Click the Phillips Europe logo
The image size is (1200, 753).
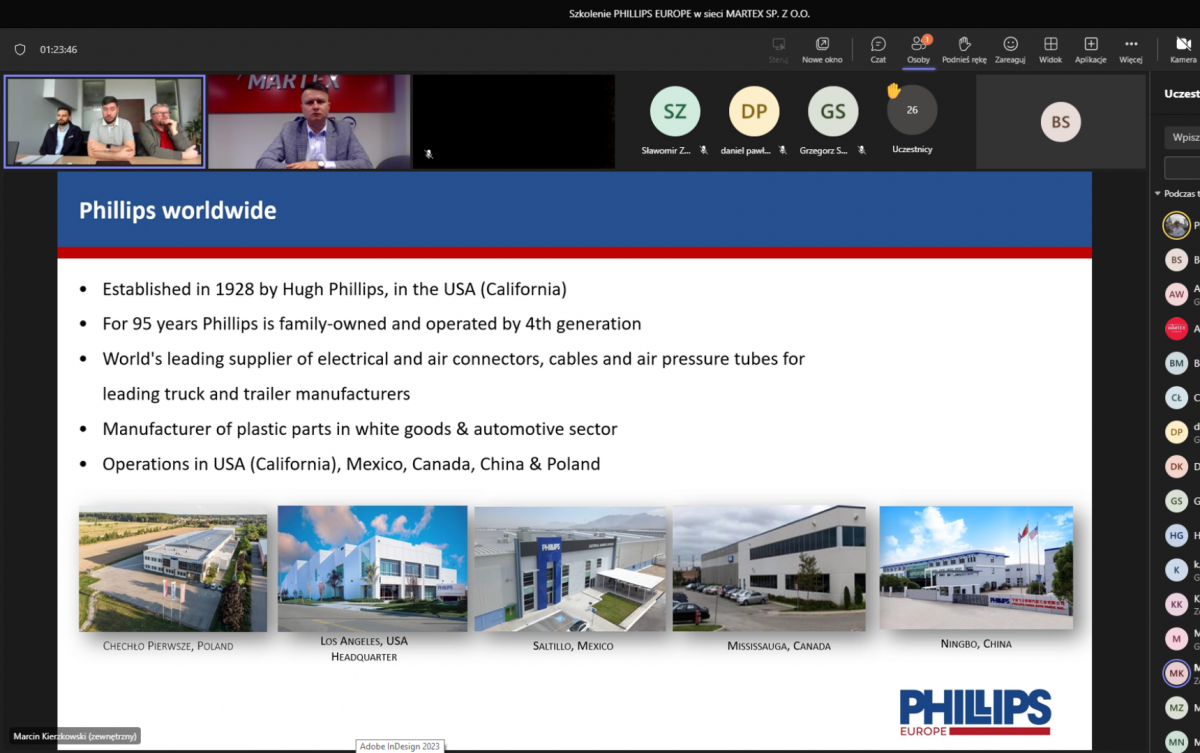975,712
